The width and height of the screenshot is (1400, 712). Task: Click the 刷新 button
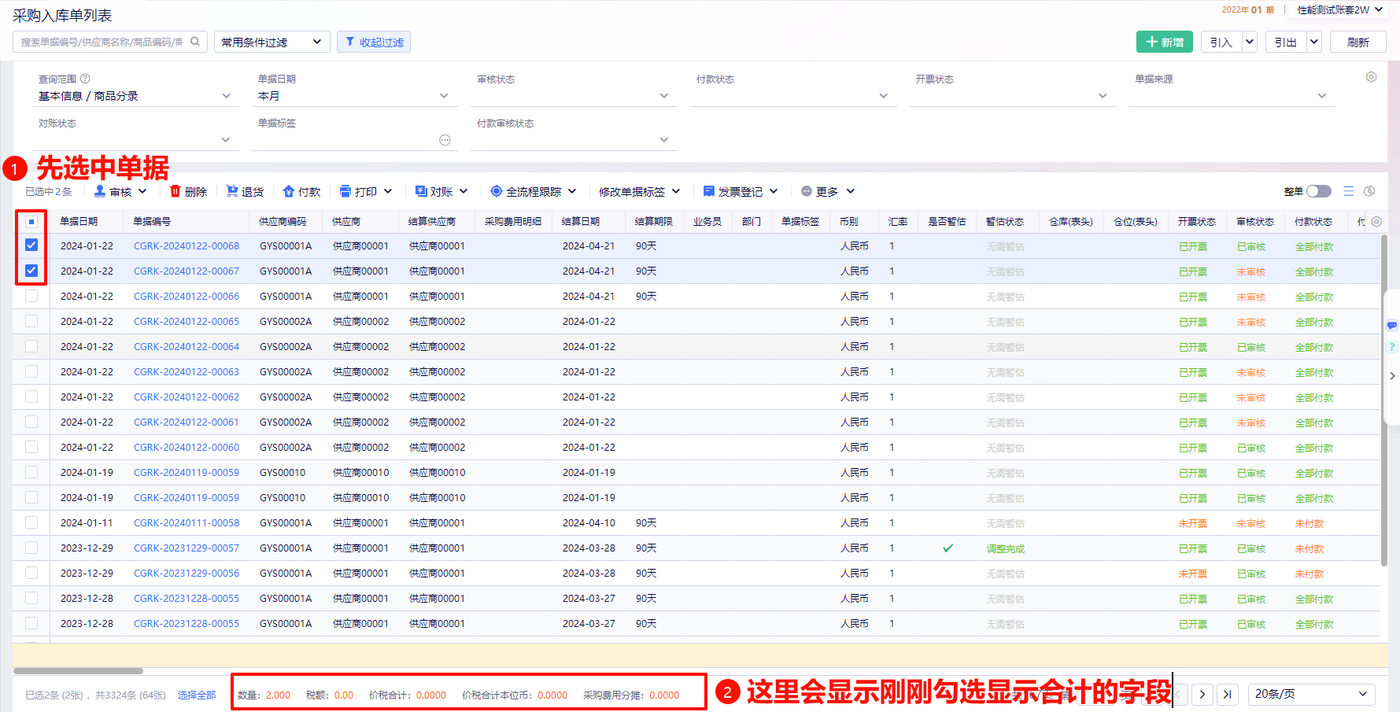pos(1358,42)
